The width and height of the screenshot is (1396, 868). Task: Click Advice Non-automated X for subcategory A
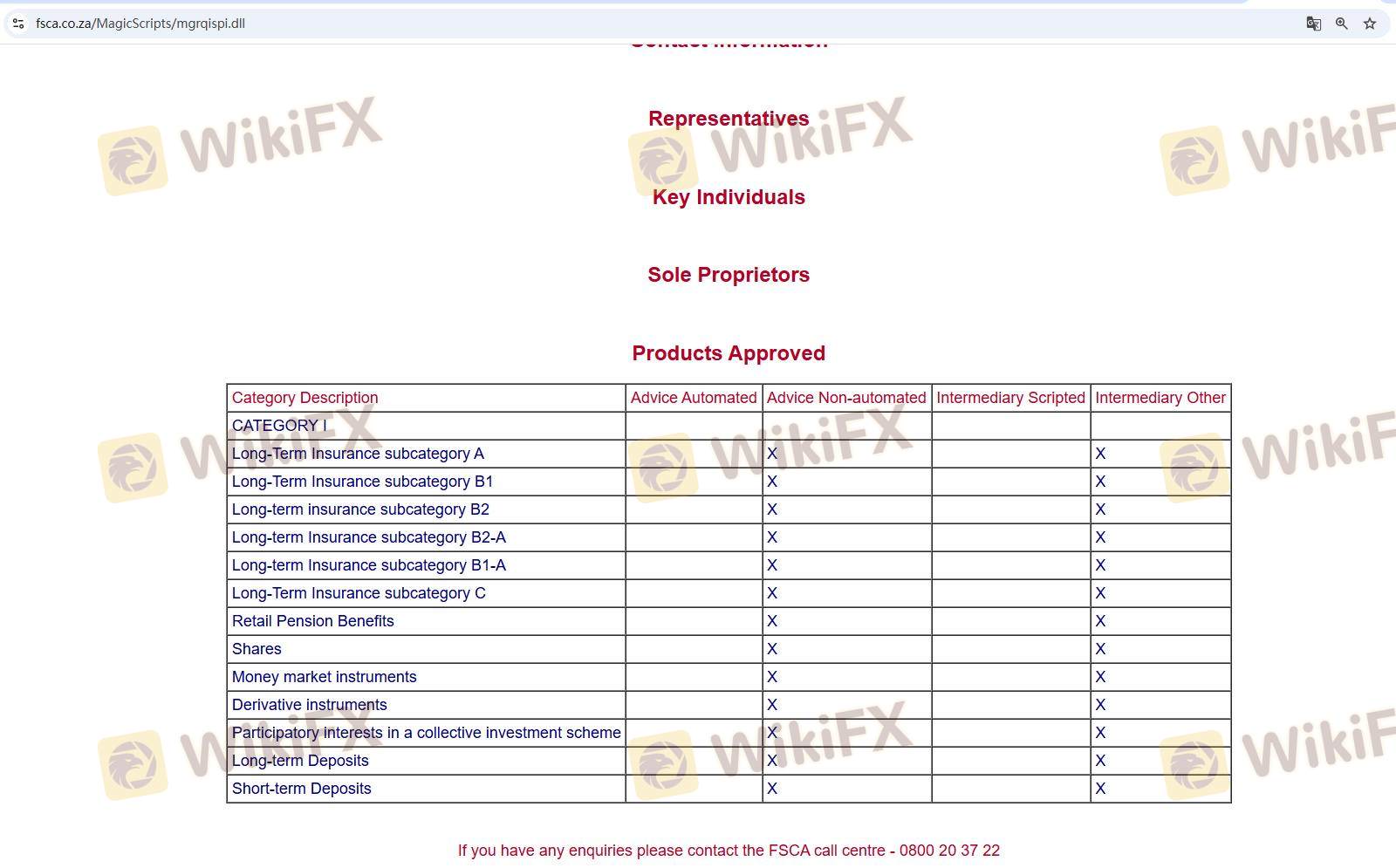coord(772,454)
